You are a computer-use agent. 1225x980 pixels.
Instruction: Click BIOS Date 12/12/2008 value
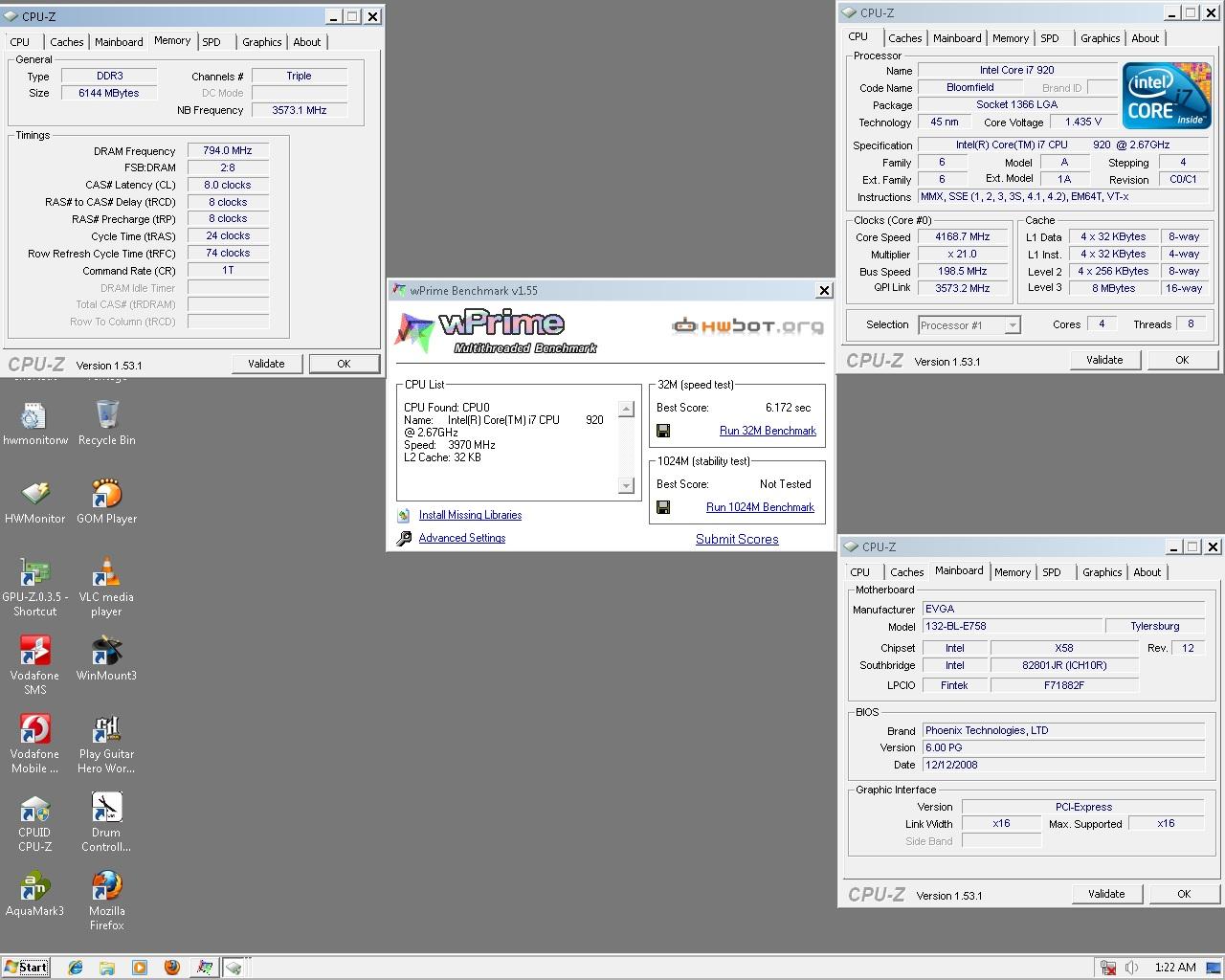point(1063,765)
